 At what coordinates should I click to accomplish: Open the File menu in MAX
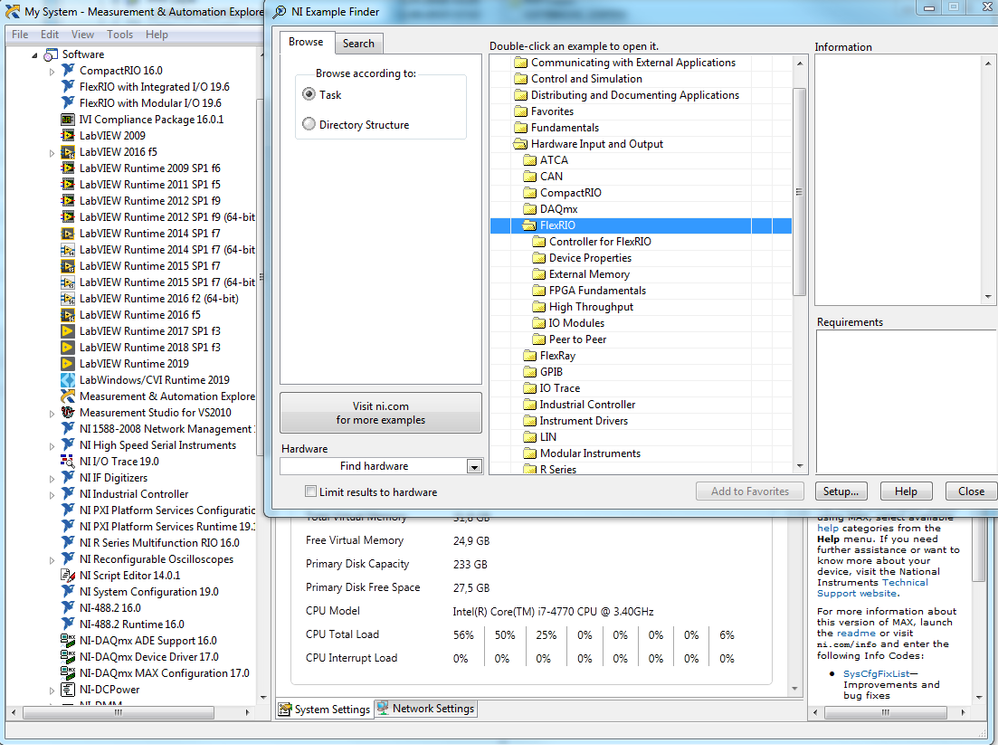20,34
